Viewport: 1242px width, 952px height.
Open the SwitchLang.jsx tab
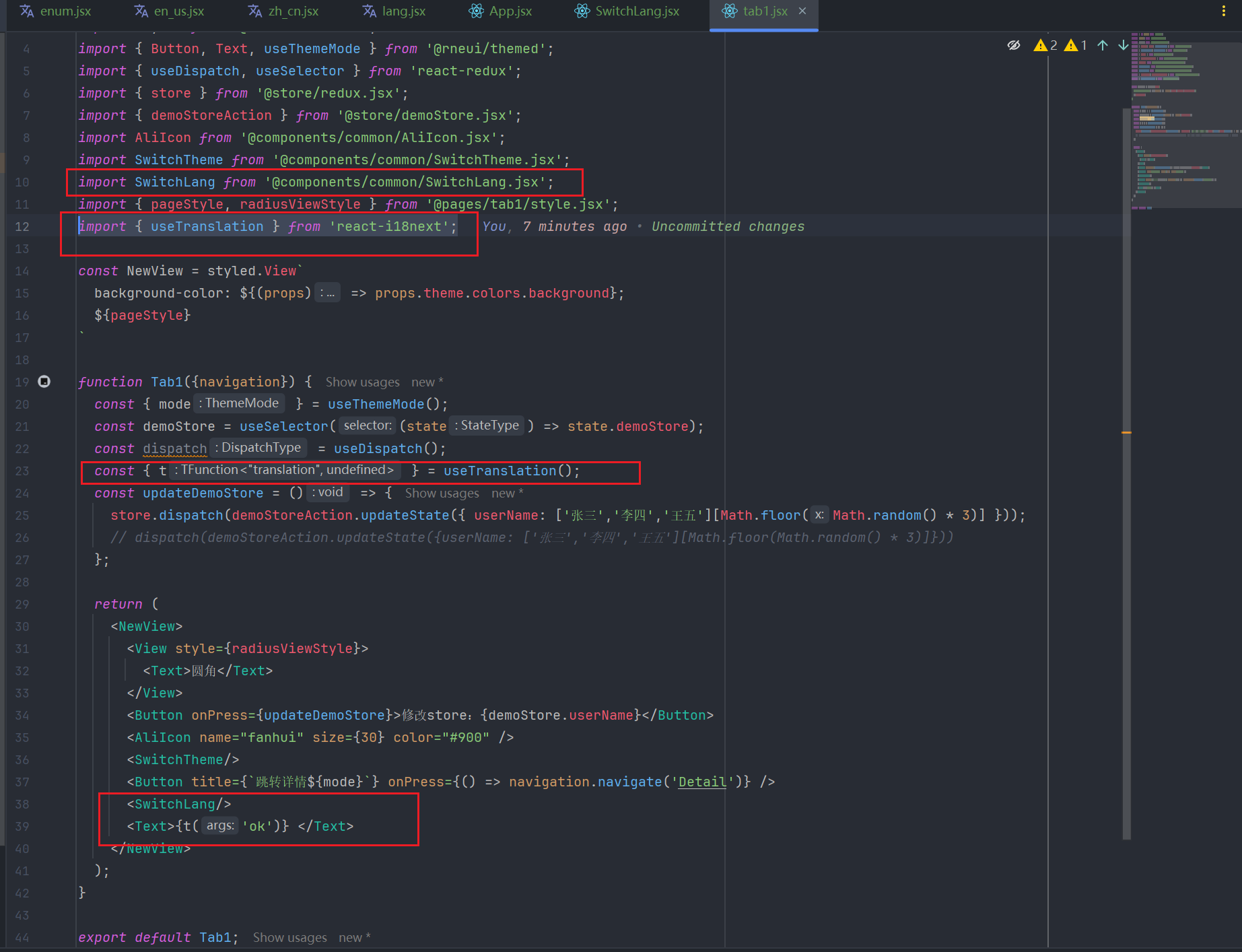(627, 11)
